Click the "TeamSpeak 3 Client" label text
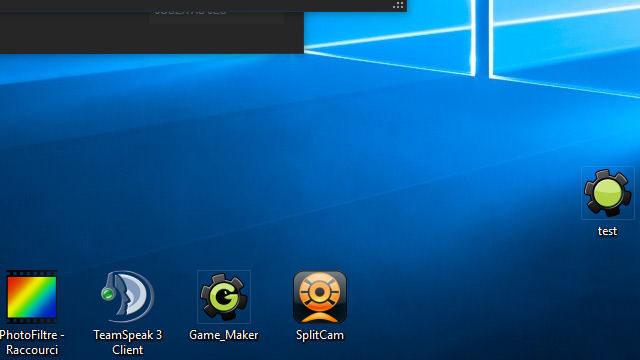640x360 pixels. pyautogui.click(x=128, y=342)
